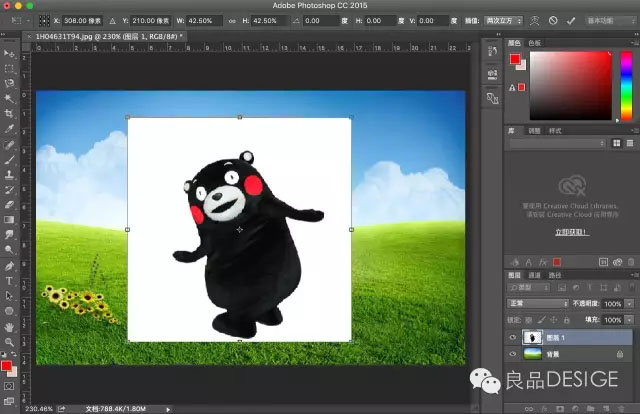This screenshot has width=640, height=414.
Task: Click the change screen mode icon
Action: (9, 401)
